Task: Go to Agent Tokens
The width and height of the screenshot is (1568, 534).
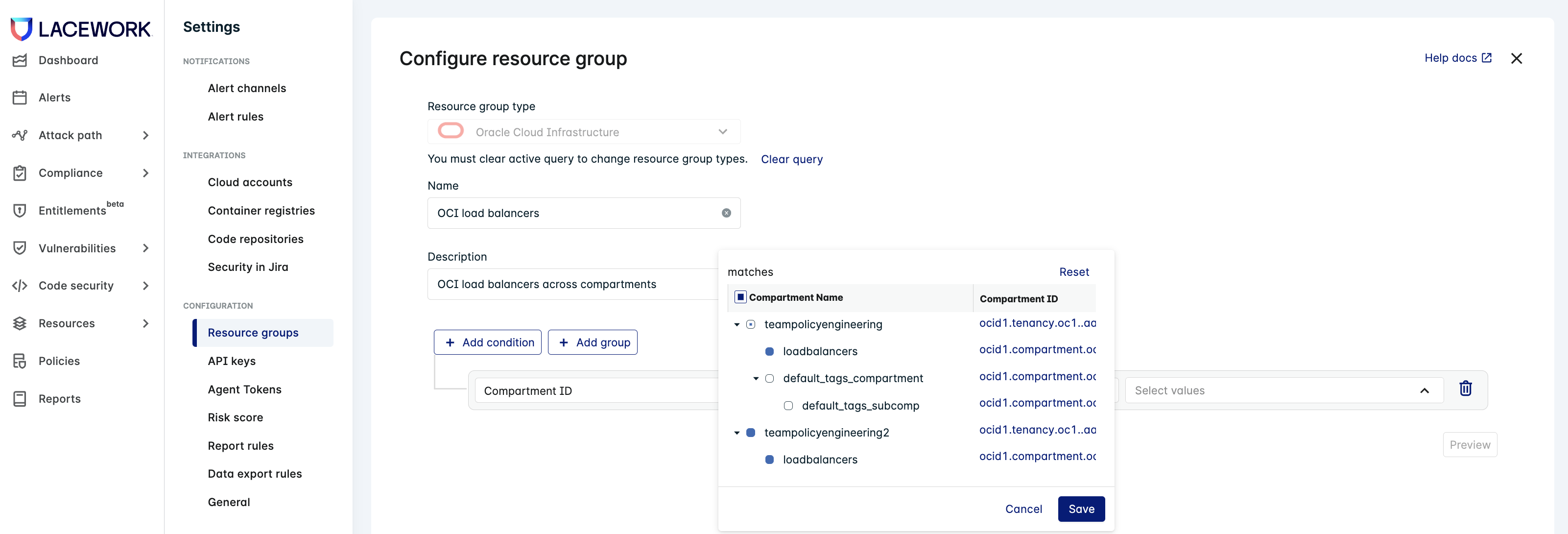Action: tap(245, 389)
